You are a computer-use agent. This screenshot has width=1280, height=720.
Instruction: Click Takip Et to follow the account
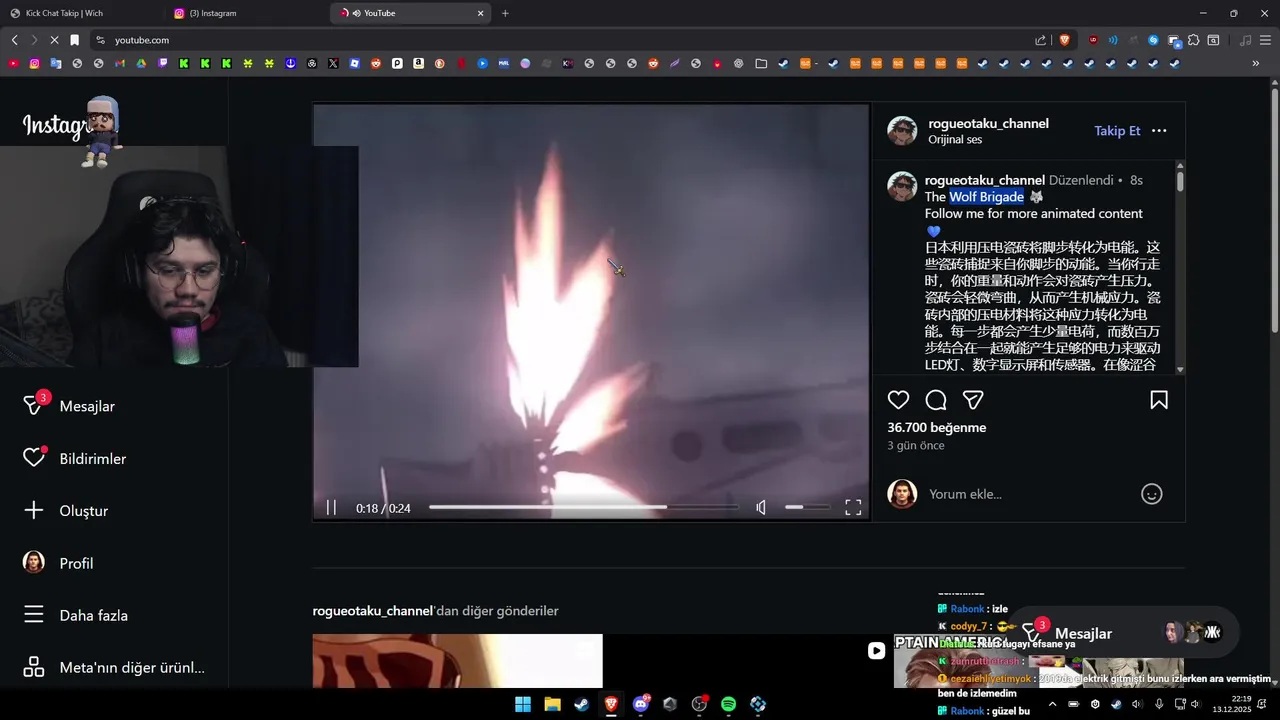(1117, 131)
